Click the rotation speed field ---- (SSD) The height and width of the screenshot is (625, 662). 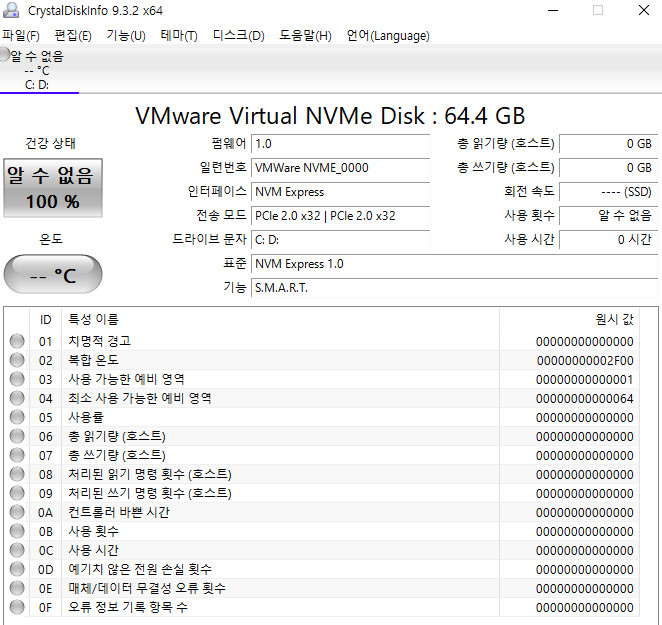(x=609, y=192)
